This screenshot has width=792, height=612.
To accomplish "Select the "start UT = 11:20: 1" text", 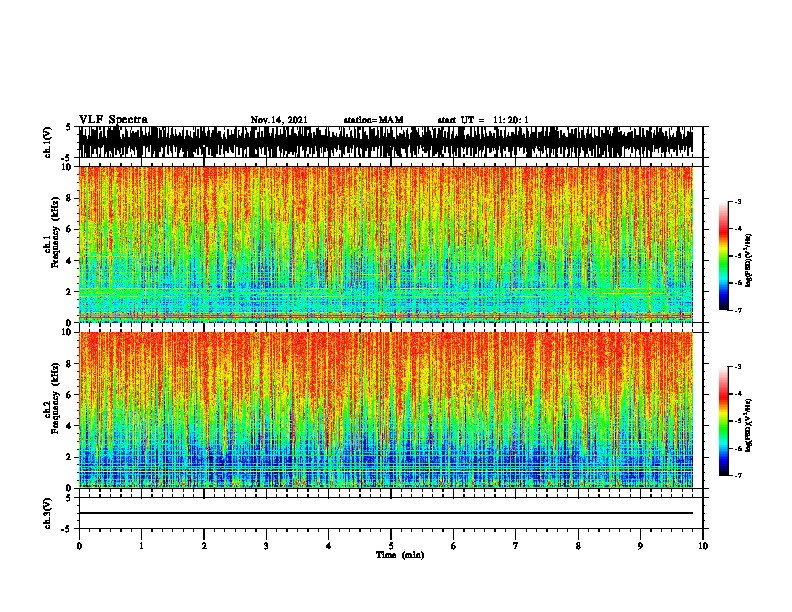I will point(483,120).
